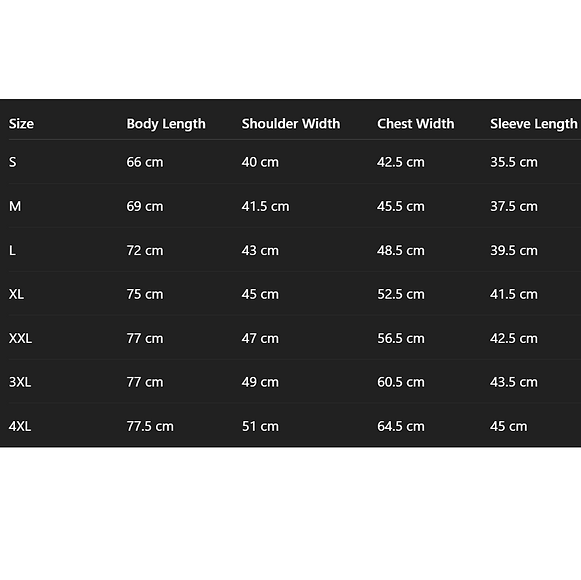Image resolution: width=581 pixels, height=580 pixels.
Task: Click the 66 cm body length cell
Action: (x=145, y=162)
